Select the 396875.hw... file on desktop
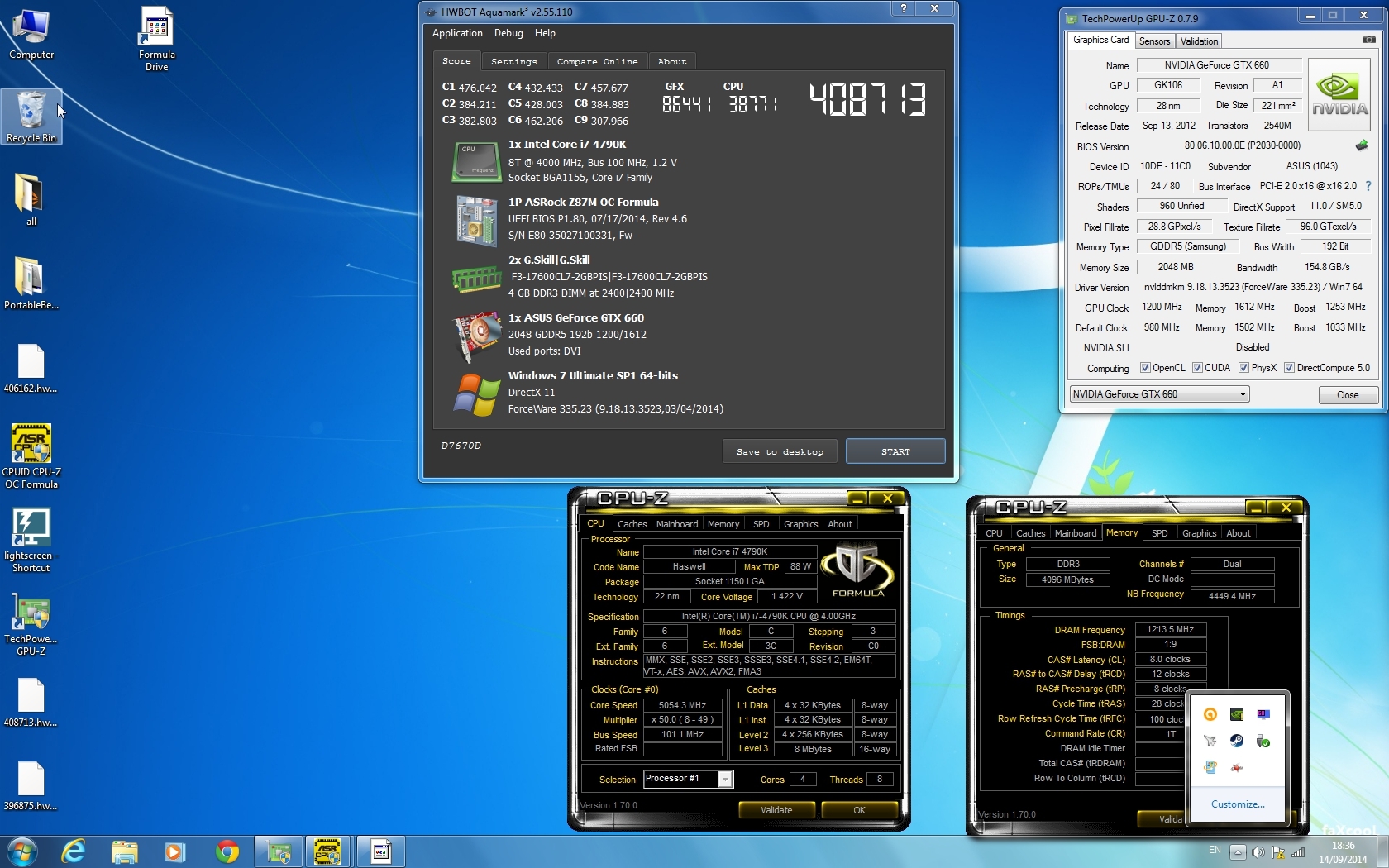Viewport: 1389px width, 868px height. (x=31, y=786)
